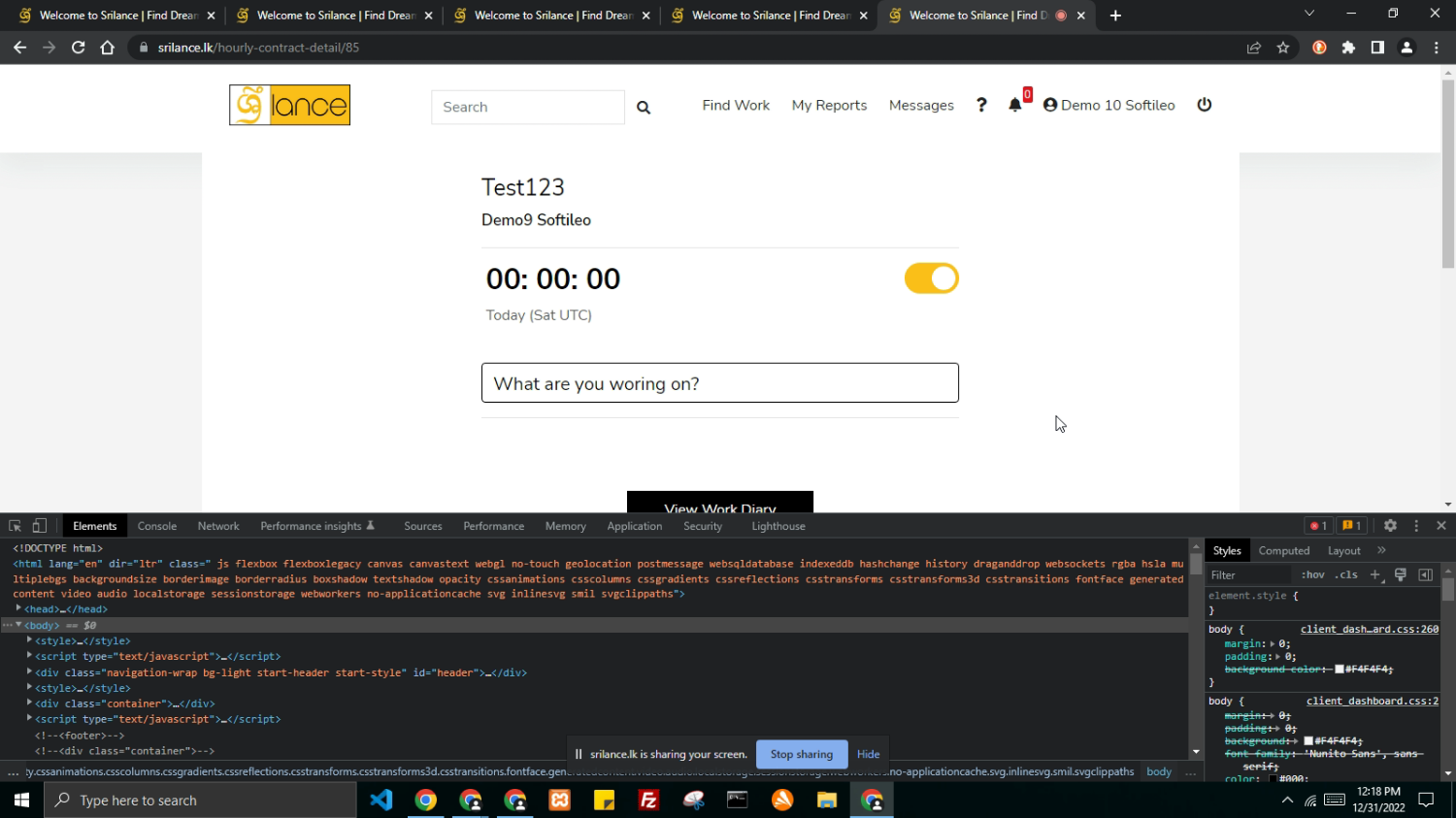Viewport: 1456px width, 818px height.
Task: Open Visual Studio Code from taskbar
Action: pos(381,801)
